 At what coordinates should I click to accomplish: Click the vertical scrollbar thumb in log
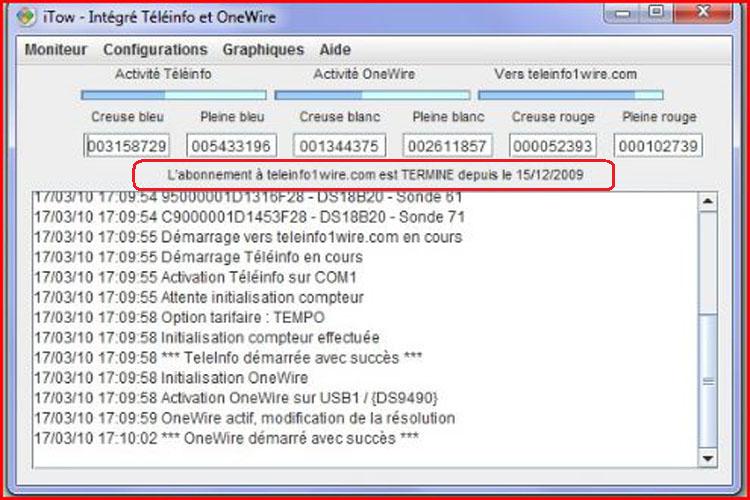[x=708, y=378]
